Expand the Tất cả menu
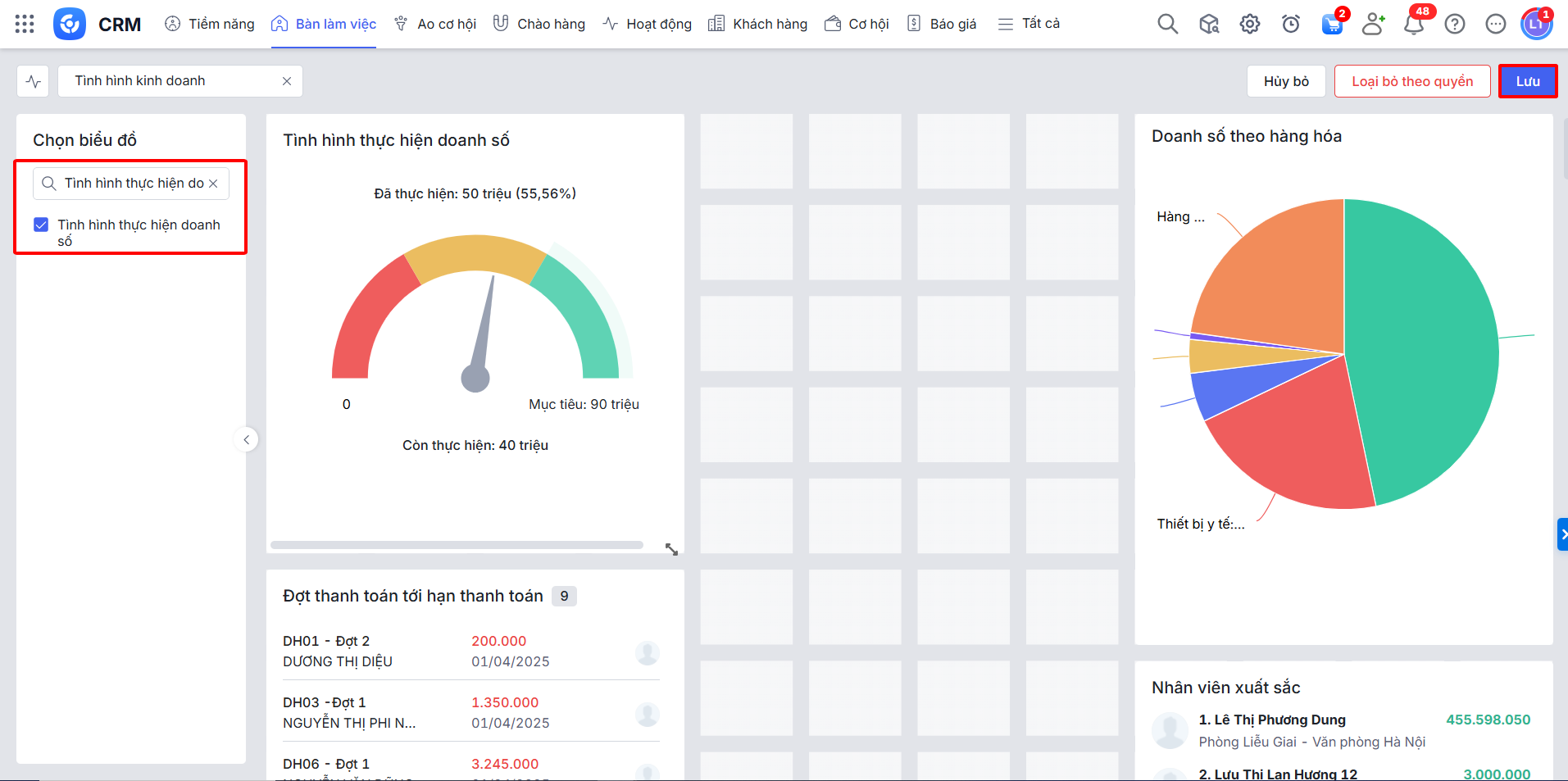 (x=1029, y=24)
